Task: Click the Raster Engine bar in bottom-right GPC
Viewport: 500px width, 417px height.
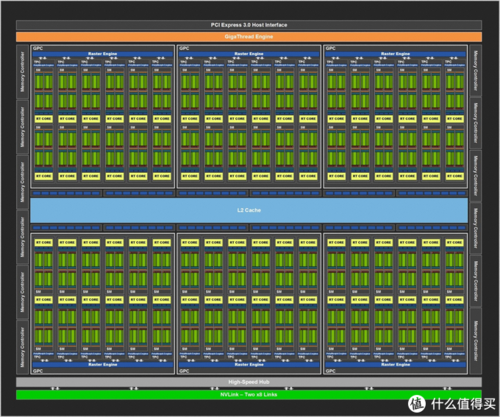Action: 395,365
